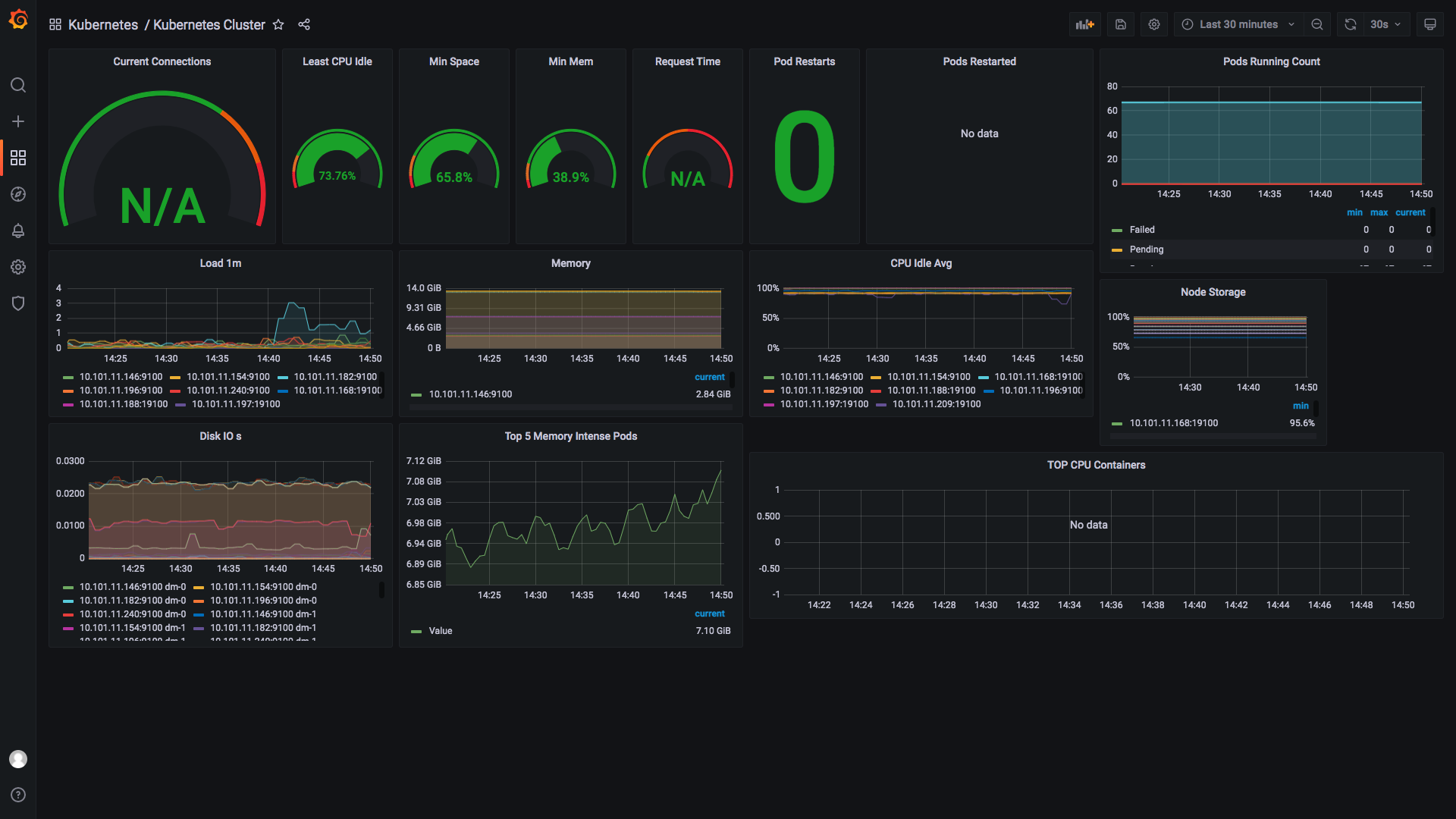Click the Add panel button
1456x819 pixels.
point(1085,24)
